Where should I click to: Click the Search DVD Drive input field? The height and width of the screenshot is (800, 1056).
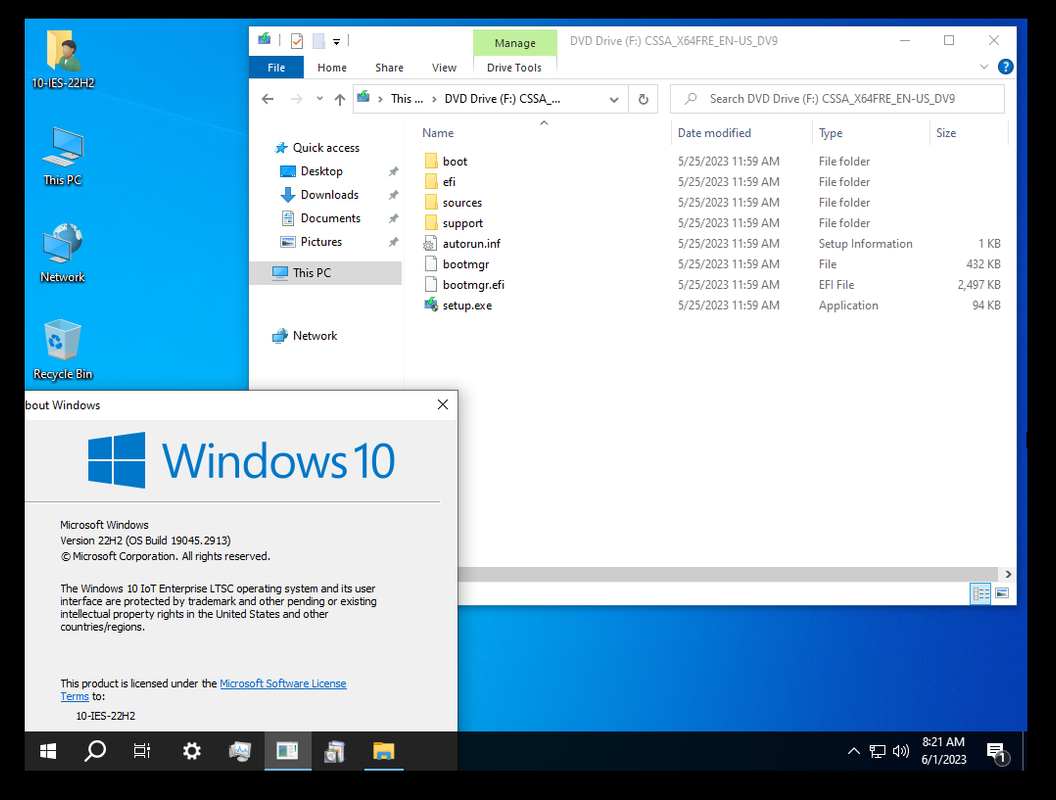837,99
